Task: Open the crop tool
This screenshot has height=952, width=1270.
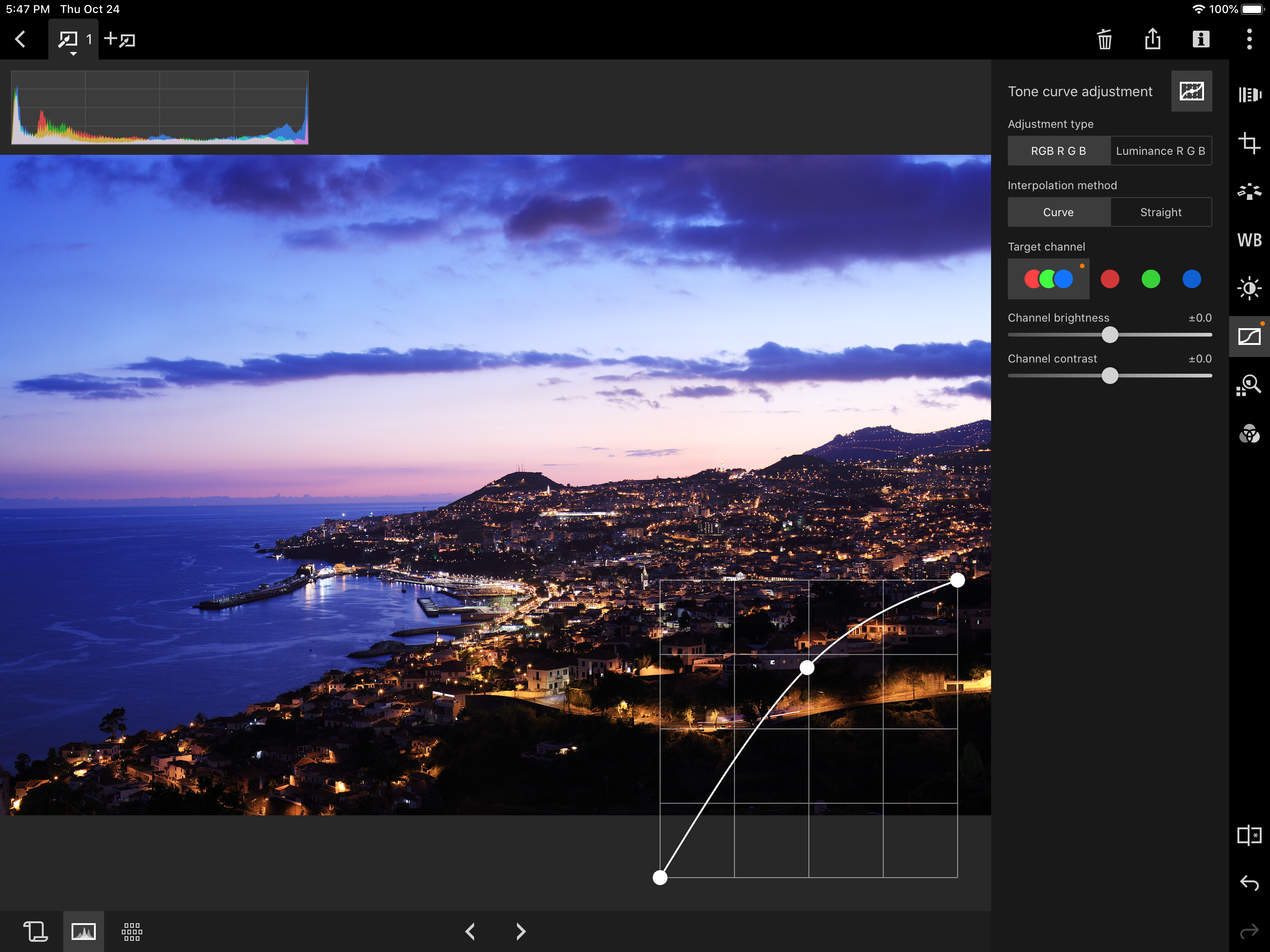Action: (x=1249, y=142)
